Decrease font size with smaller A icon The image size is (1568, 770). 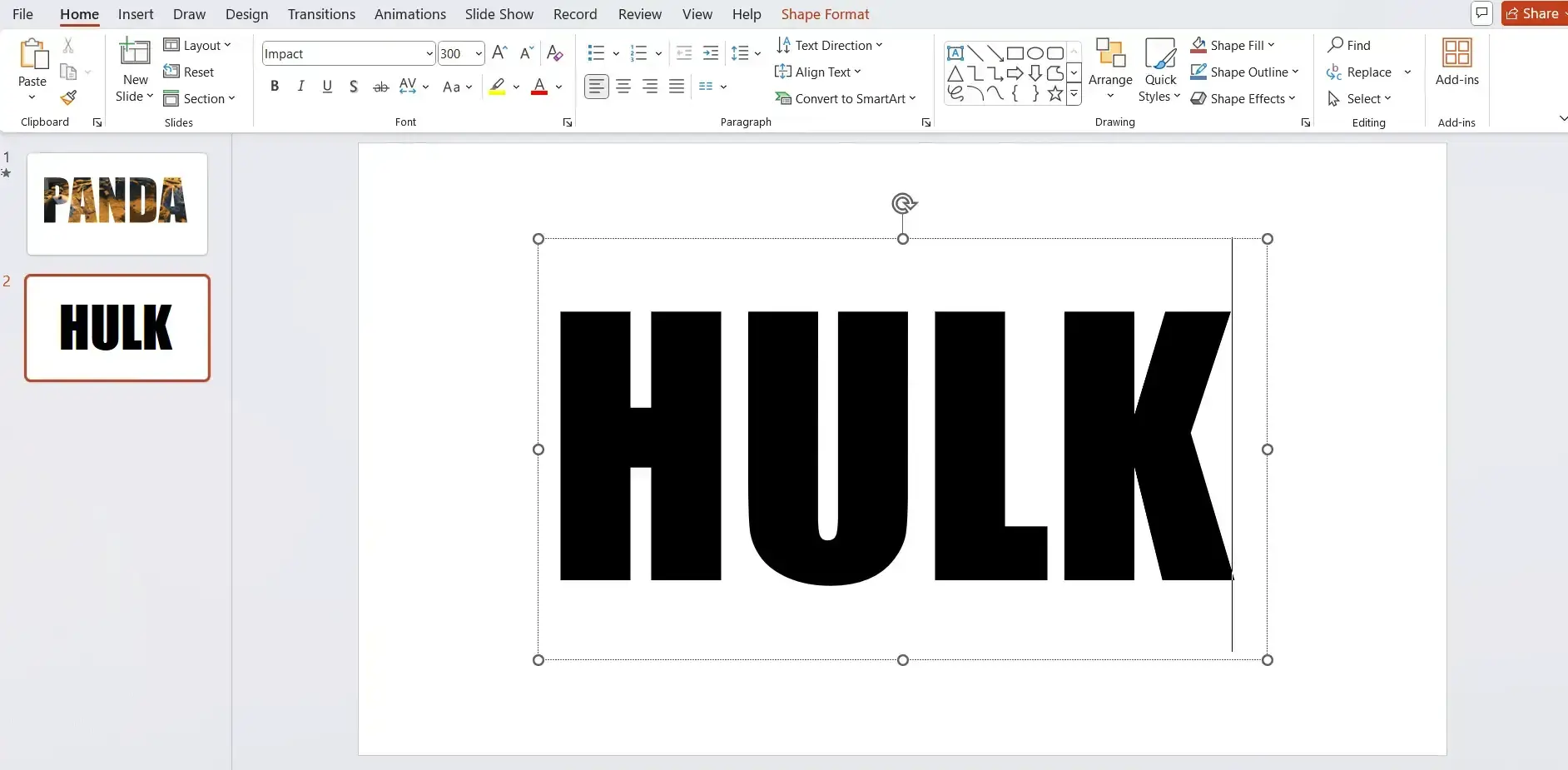[x=526, y=53]
